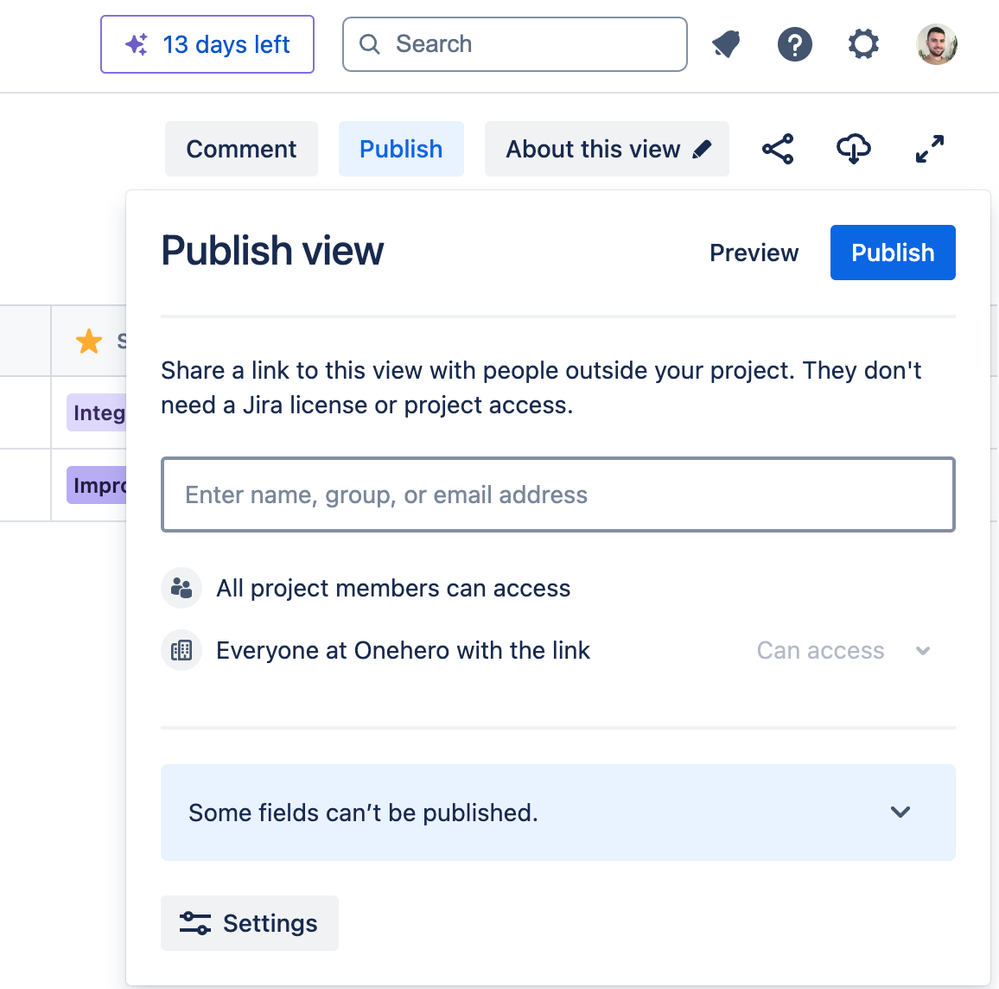Click the Preview button
This screenshot has width=999, height=989.
click(x=754, y=252)
